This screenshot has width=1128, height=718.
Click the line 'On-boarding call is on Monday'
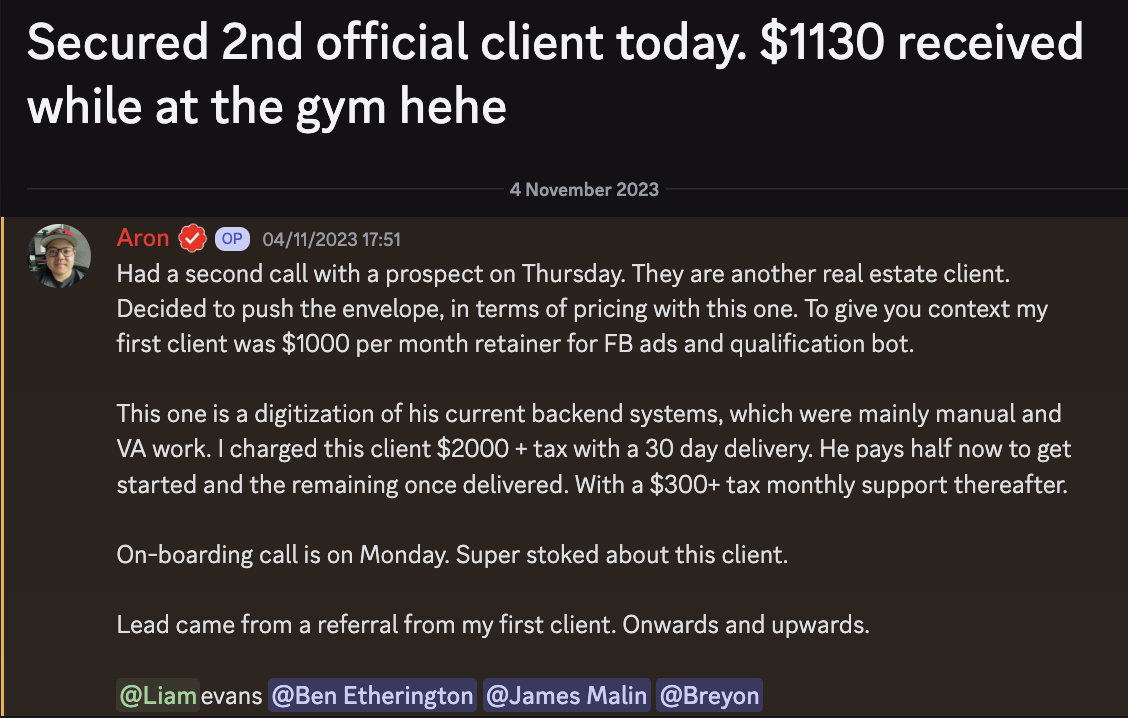(452, 555)
